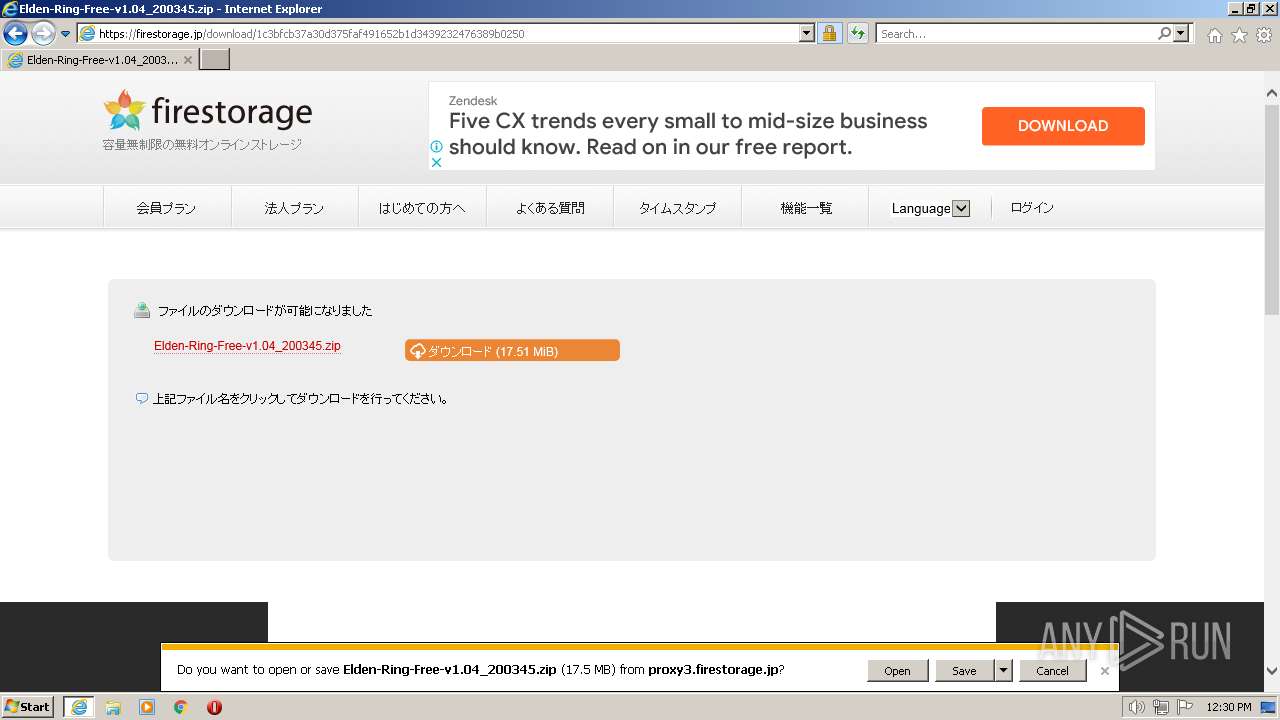Open Favorites star icon

click(1239, 35)
